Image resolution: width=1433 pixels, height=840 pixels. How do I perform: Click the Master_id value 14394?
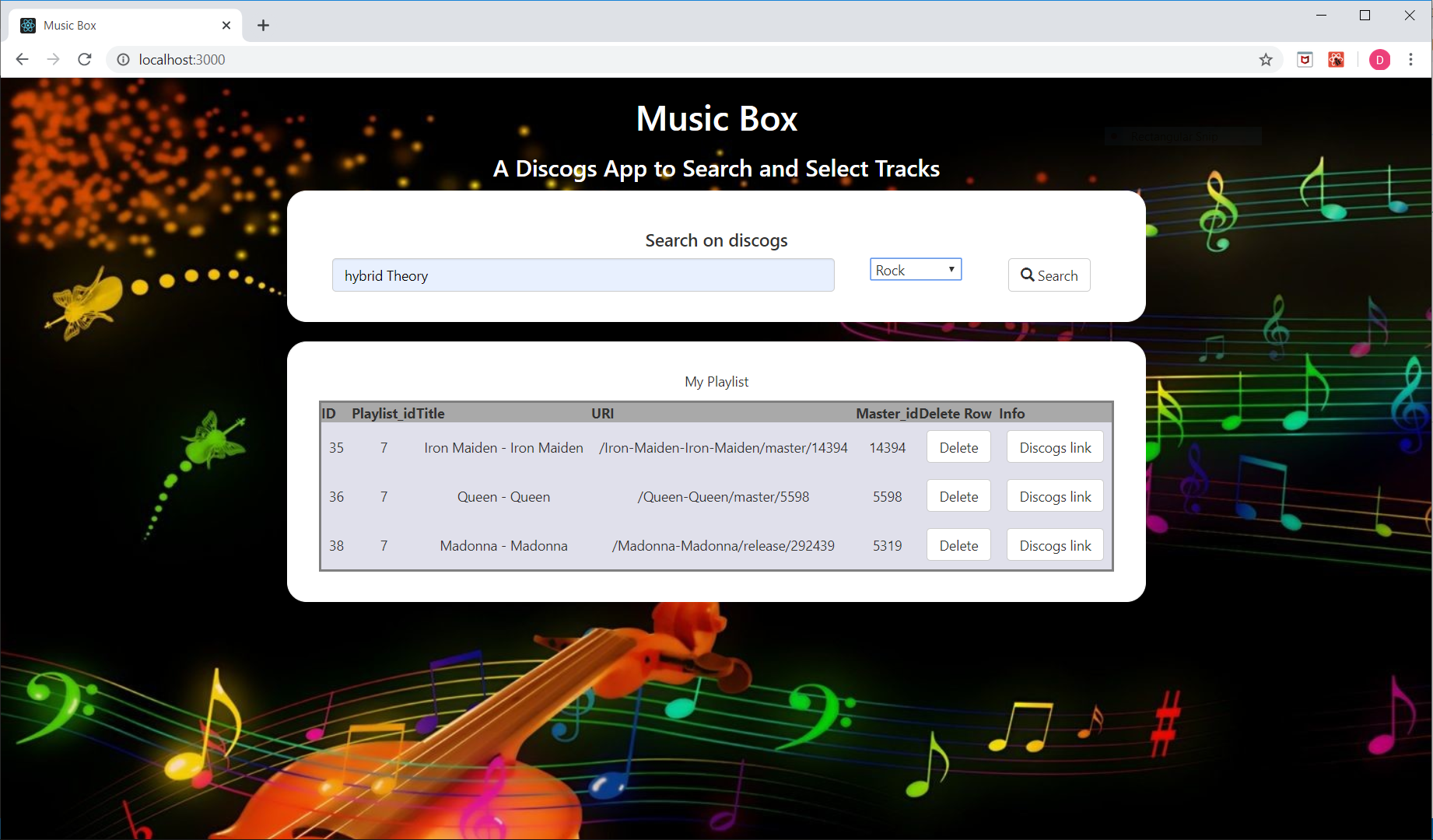pos(888,448)
